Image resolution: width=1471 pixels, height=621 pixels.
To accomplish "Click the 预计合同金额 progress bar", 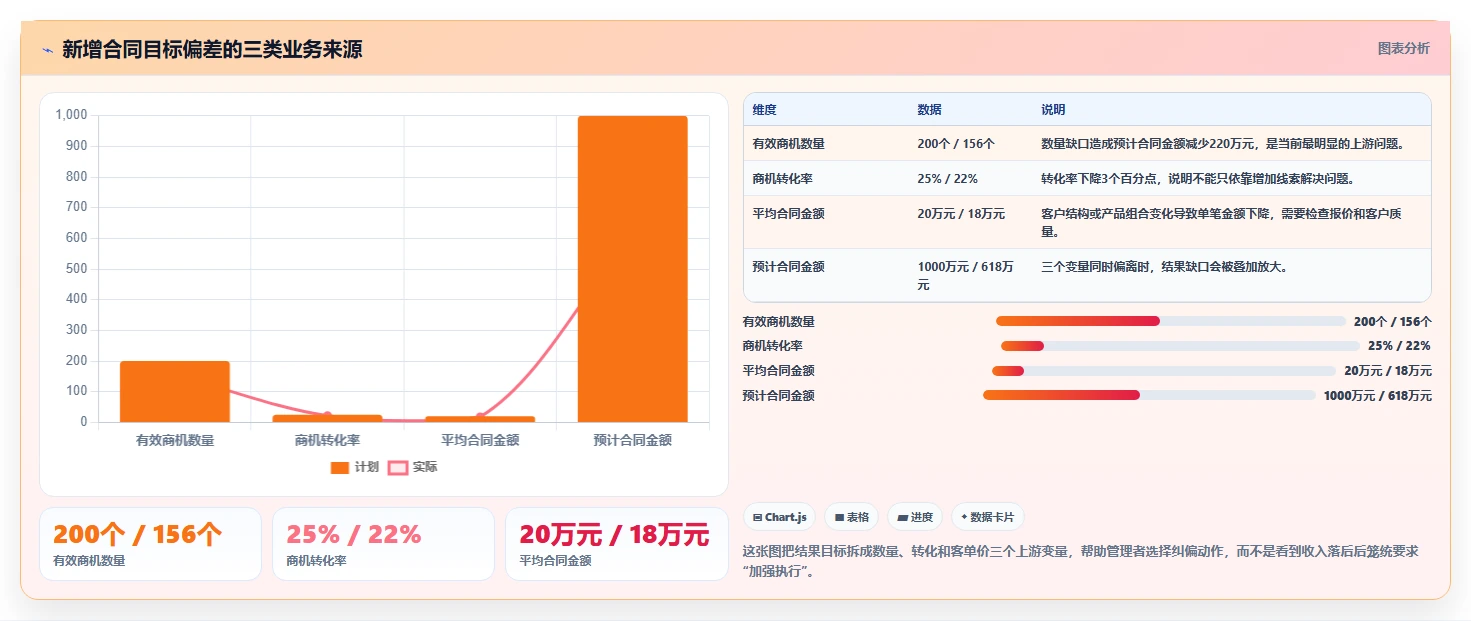I will coord(1149,395).
